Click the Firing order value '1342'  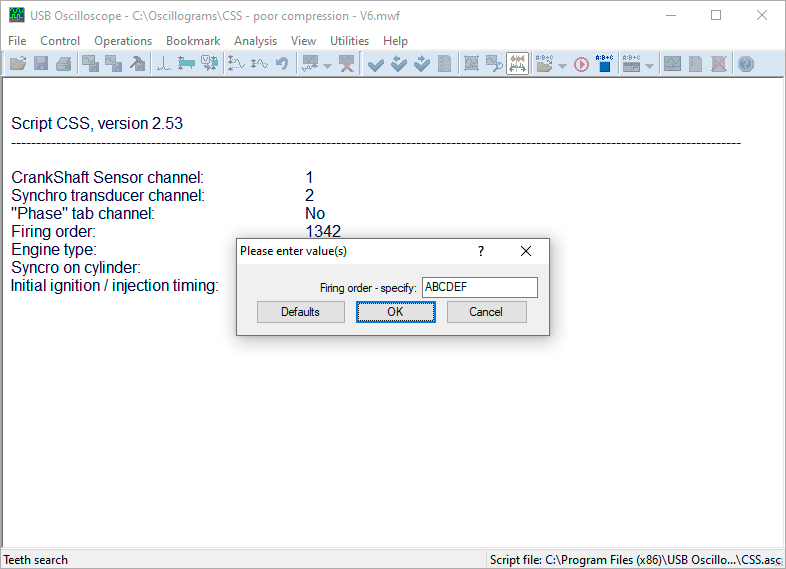coord(323,231)
